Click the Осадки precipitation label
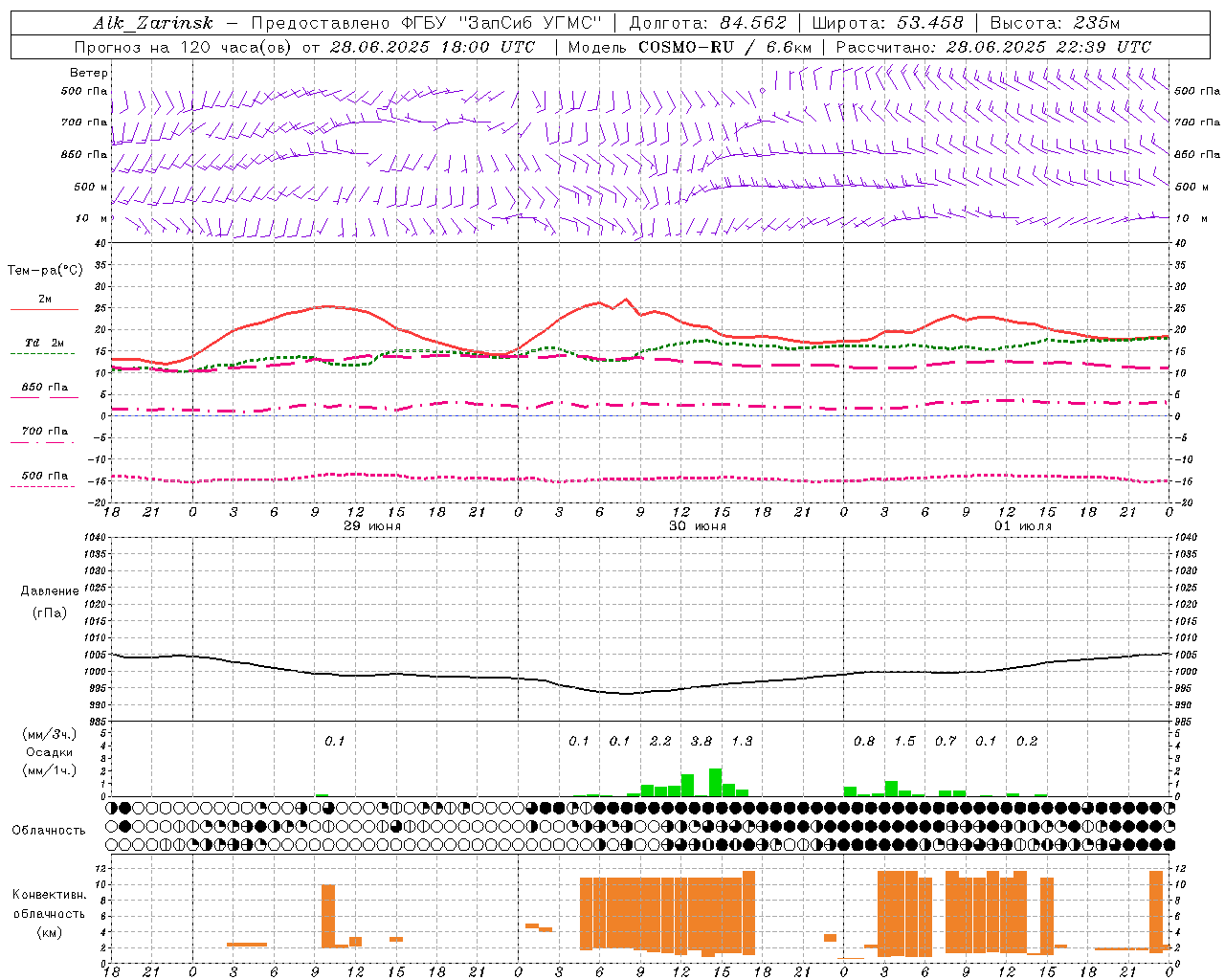Viewport: 1225px width, 980px height. (x=49, y=752)
